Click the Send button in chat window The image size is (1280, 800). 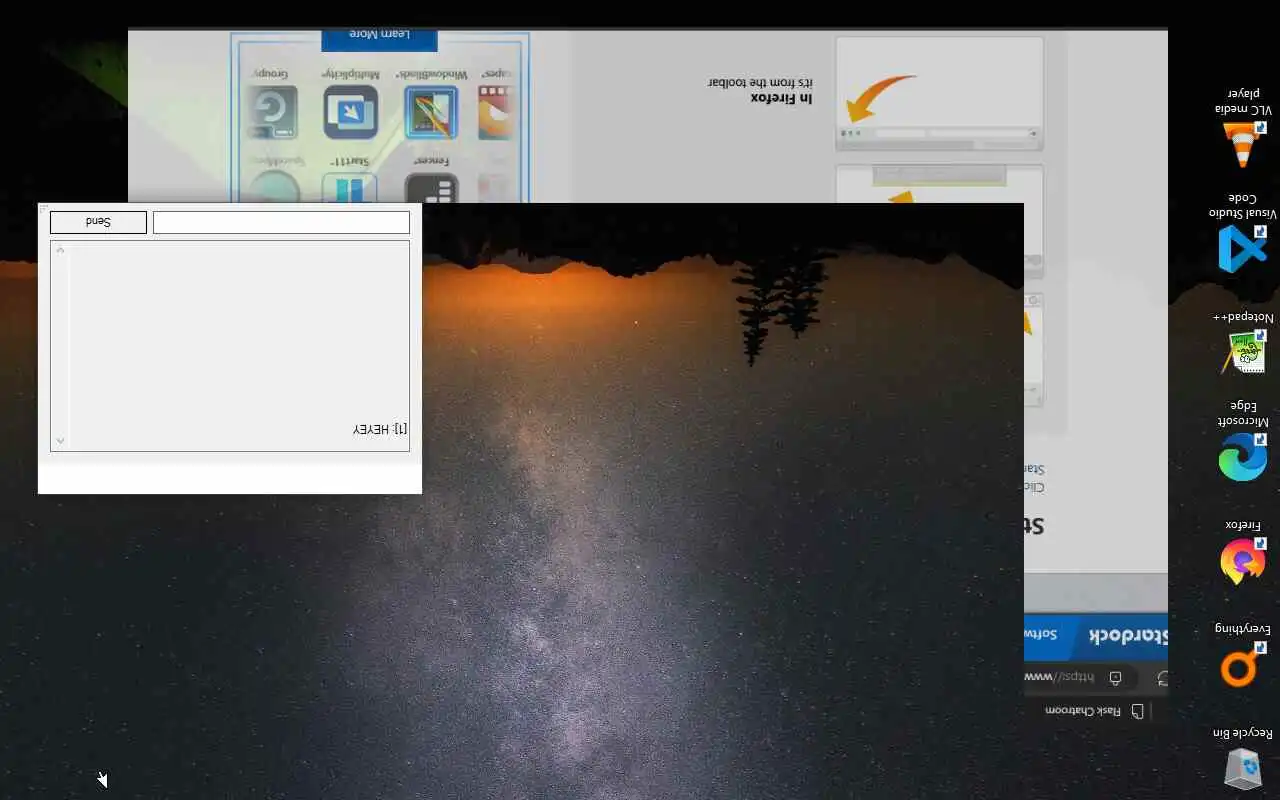tap(98, 222)
